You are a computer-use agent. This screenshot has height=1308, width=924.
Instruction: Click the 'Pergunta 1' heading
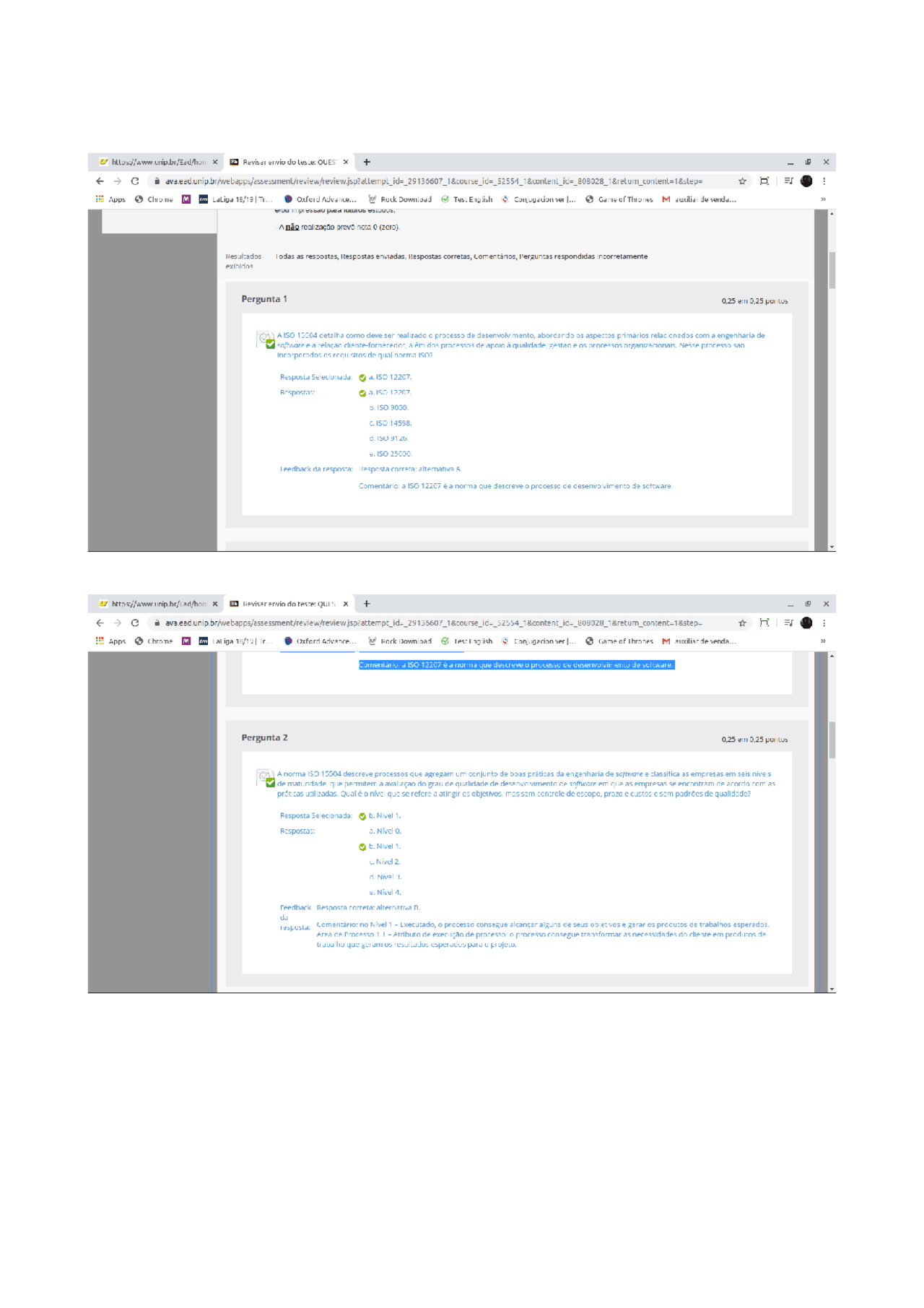tap(264, 299)
